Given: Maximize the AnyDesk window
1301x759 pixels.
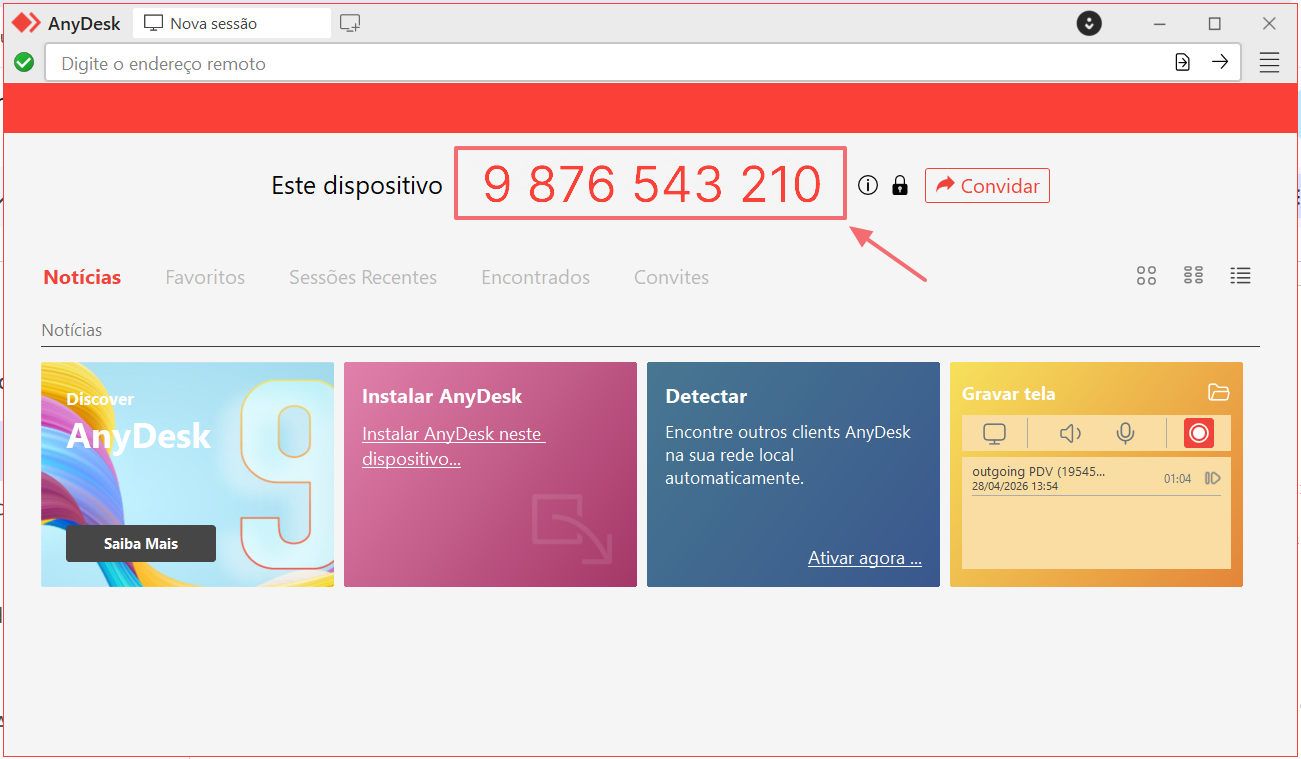Looking at the screenshot, I should pyautogui.click(x=1214, y=23).
